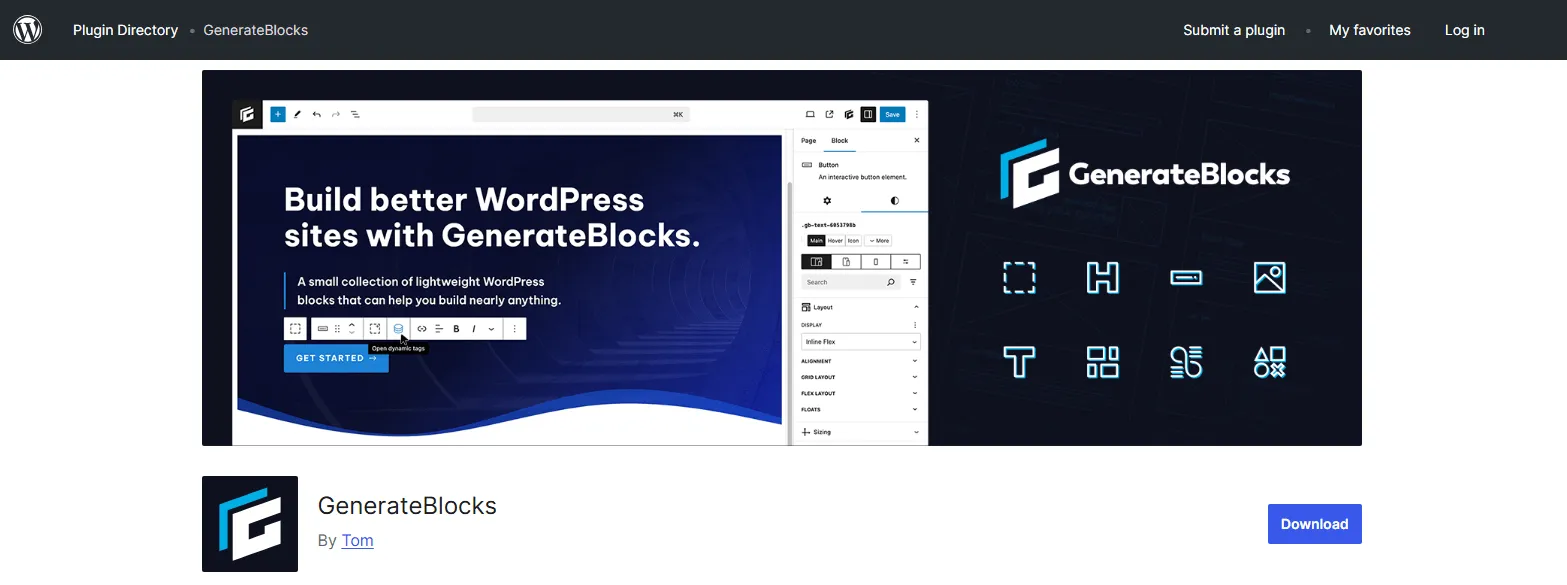Click the sidebar Search styles field

click(x=851, y=283)
